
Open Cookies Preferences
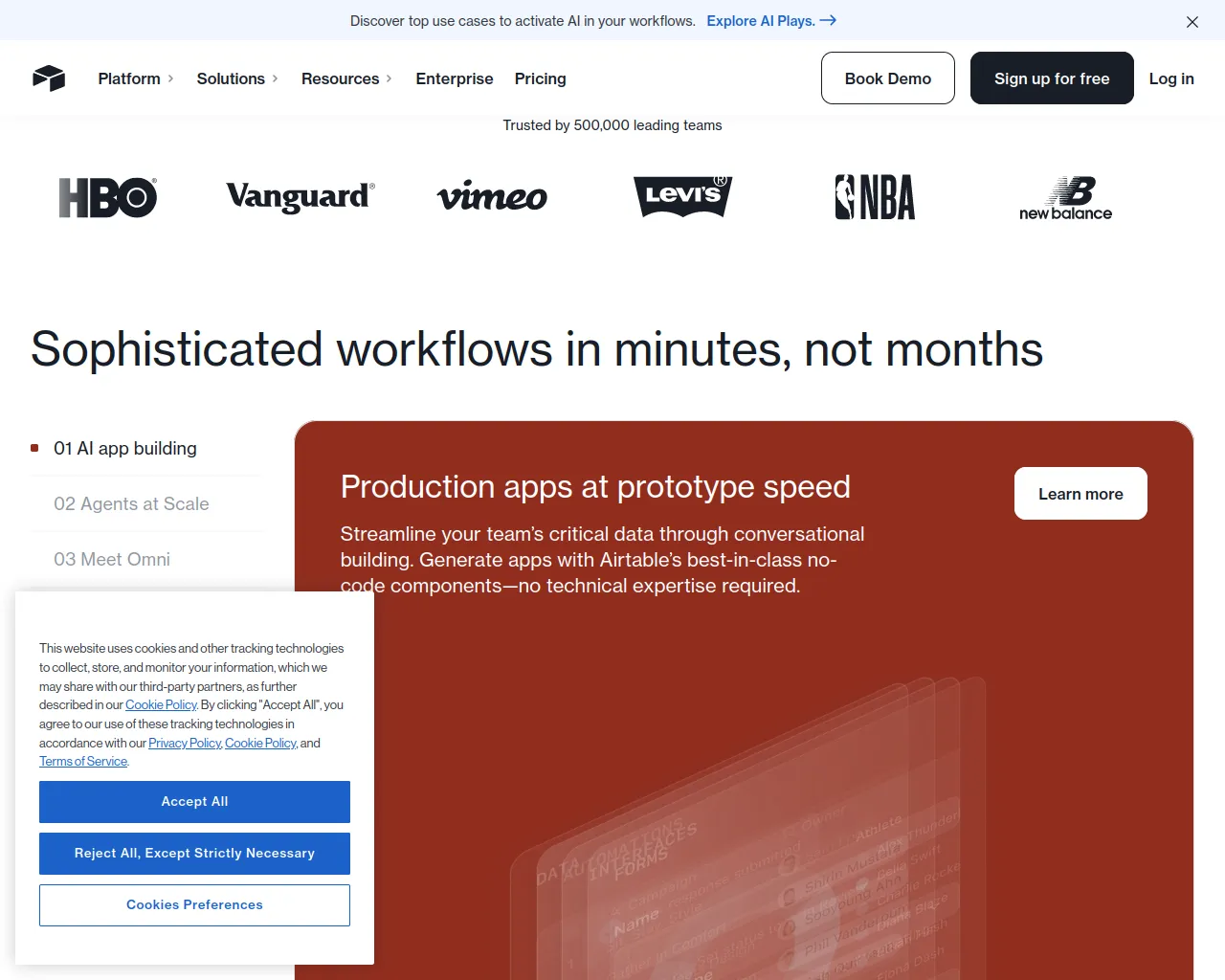194,905
